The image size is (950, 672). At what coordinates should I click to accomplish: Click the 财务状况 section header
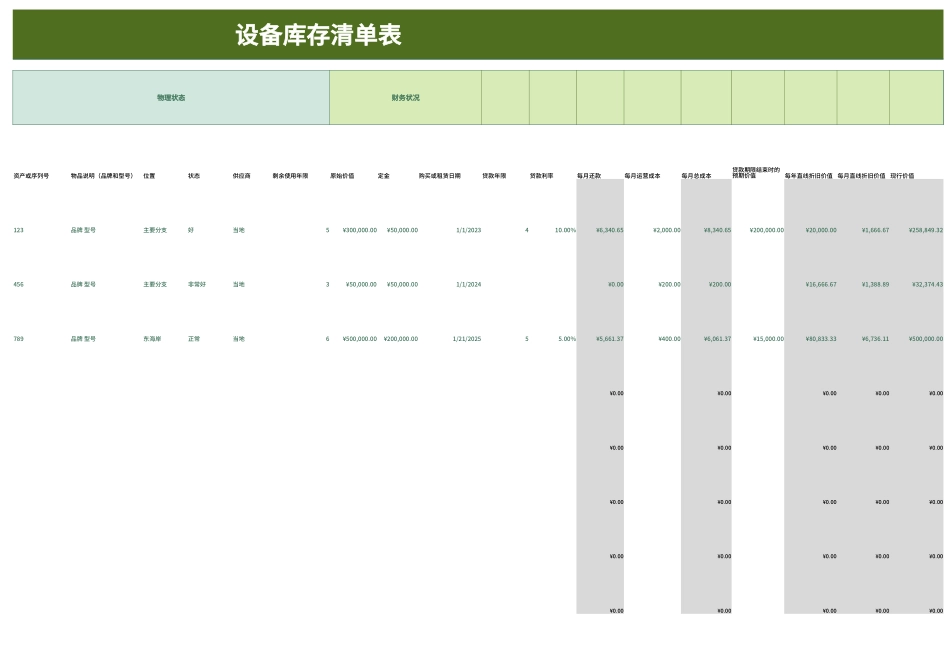[405, 98]
